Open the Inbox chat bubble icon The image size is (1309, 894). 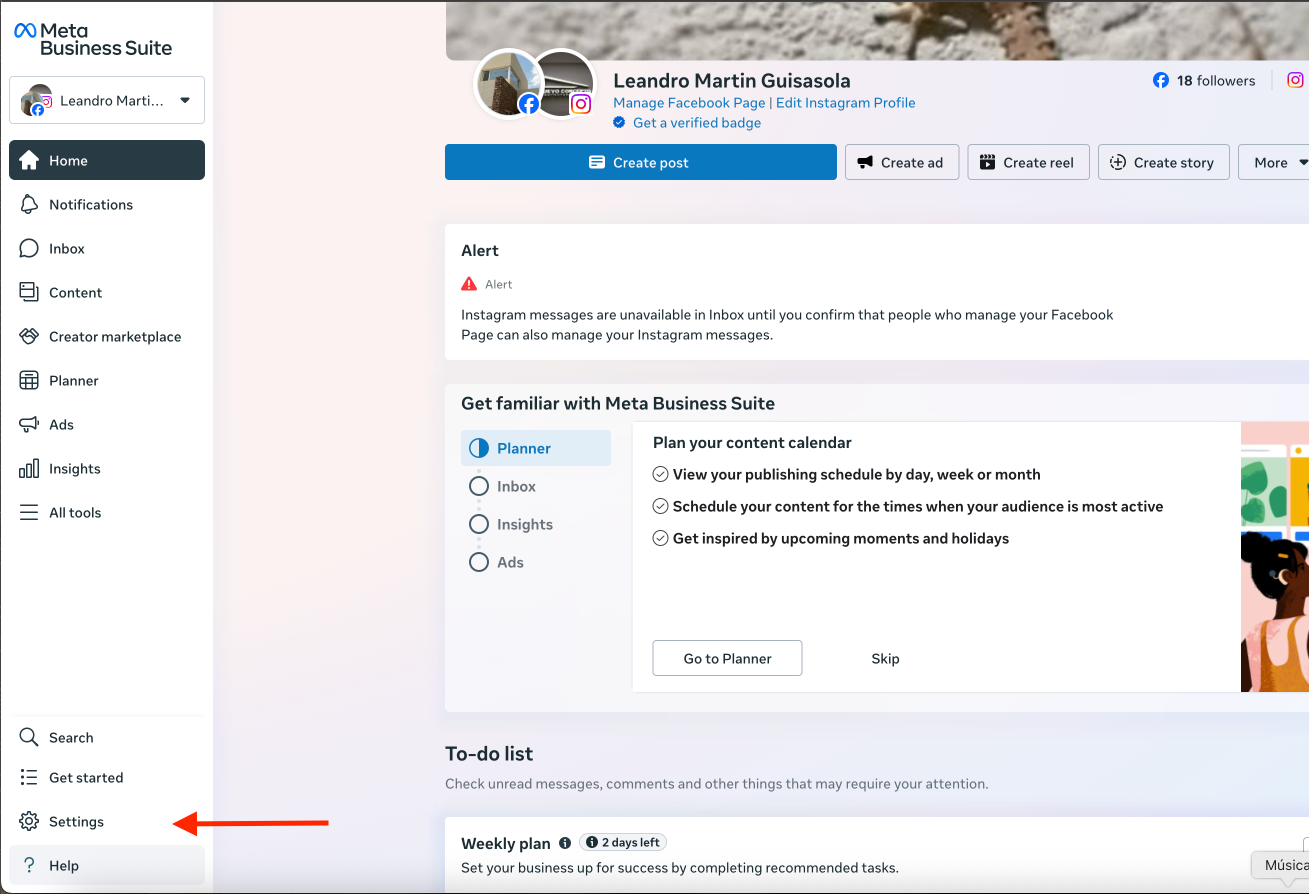29,248
